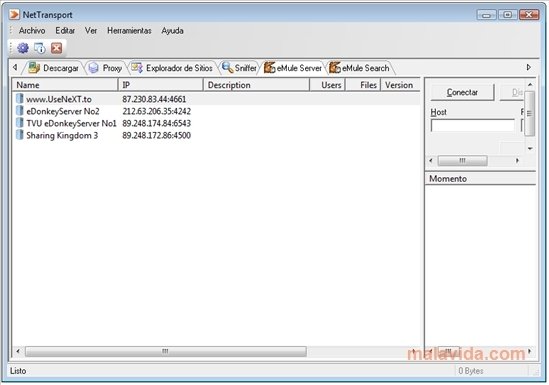
Task: Click the eMule Search tab icon
Action: point(335,68)
